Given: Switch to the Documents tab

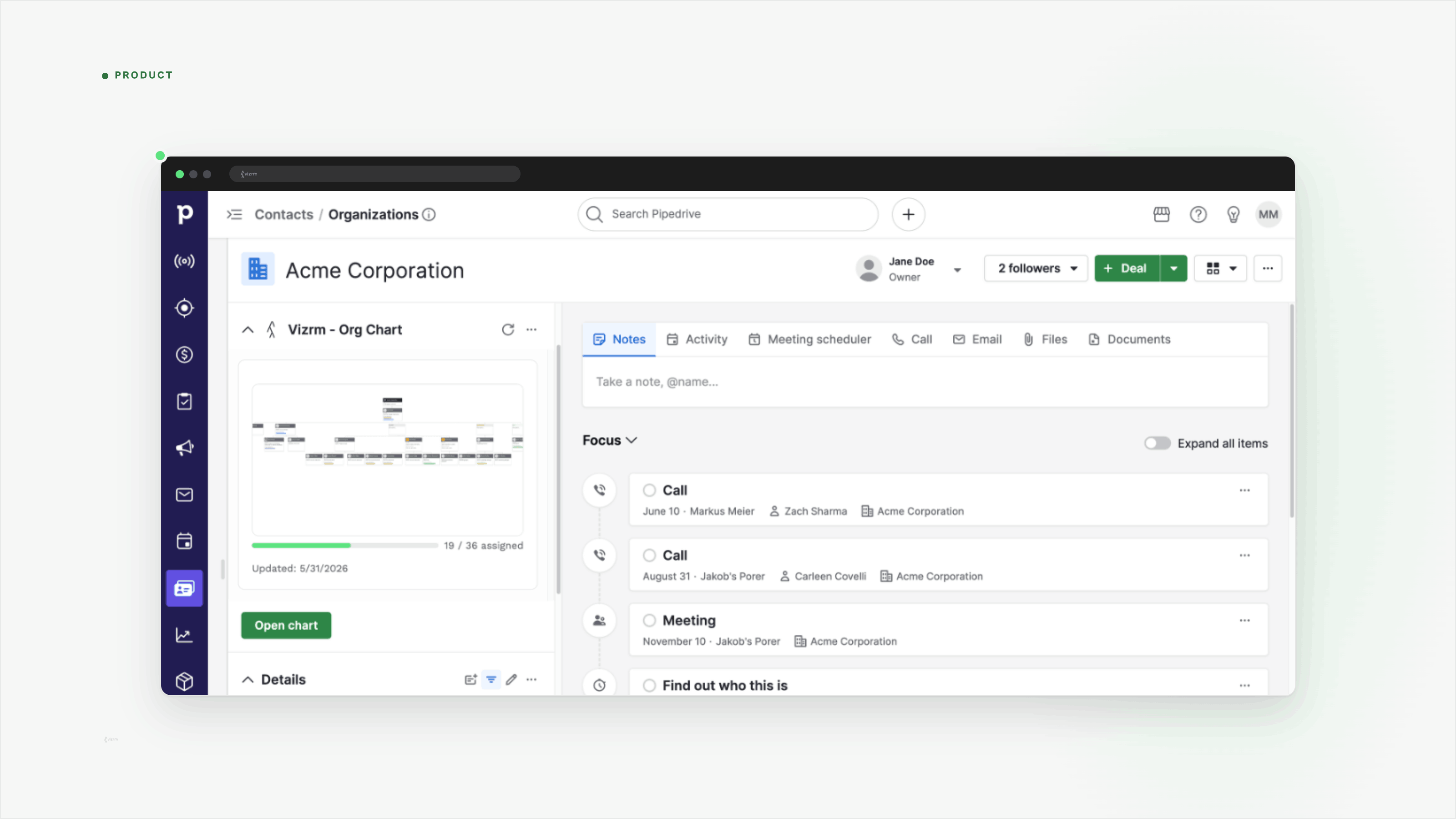Looking at the screenshot, I should [x=1129, y=340].
